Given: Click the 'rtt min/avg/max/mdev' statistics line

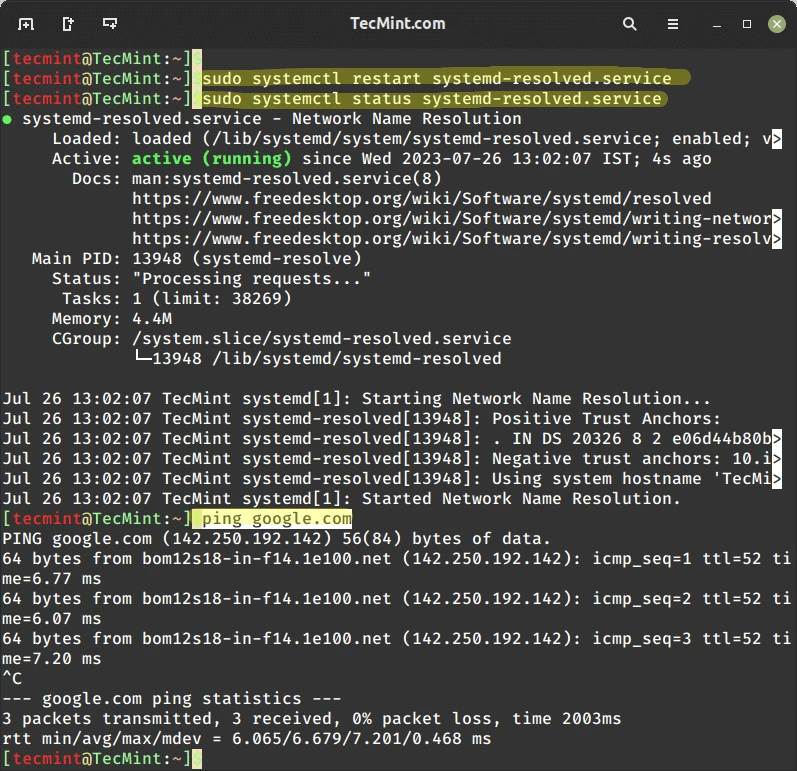Looking at the screenshot, I should [x=247, y=738].
